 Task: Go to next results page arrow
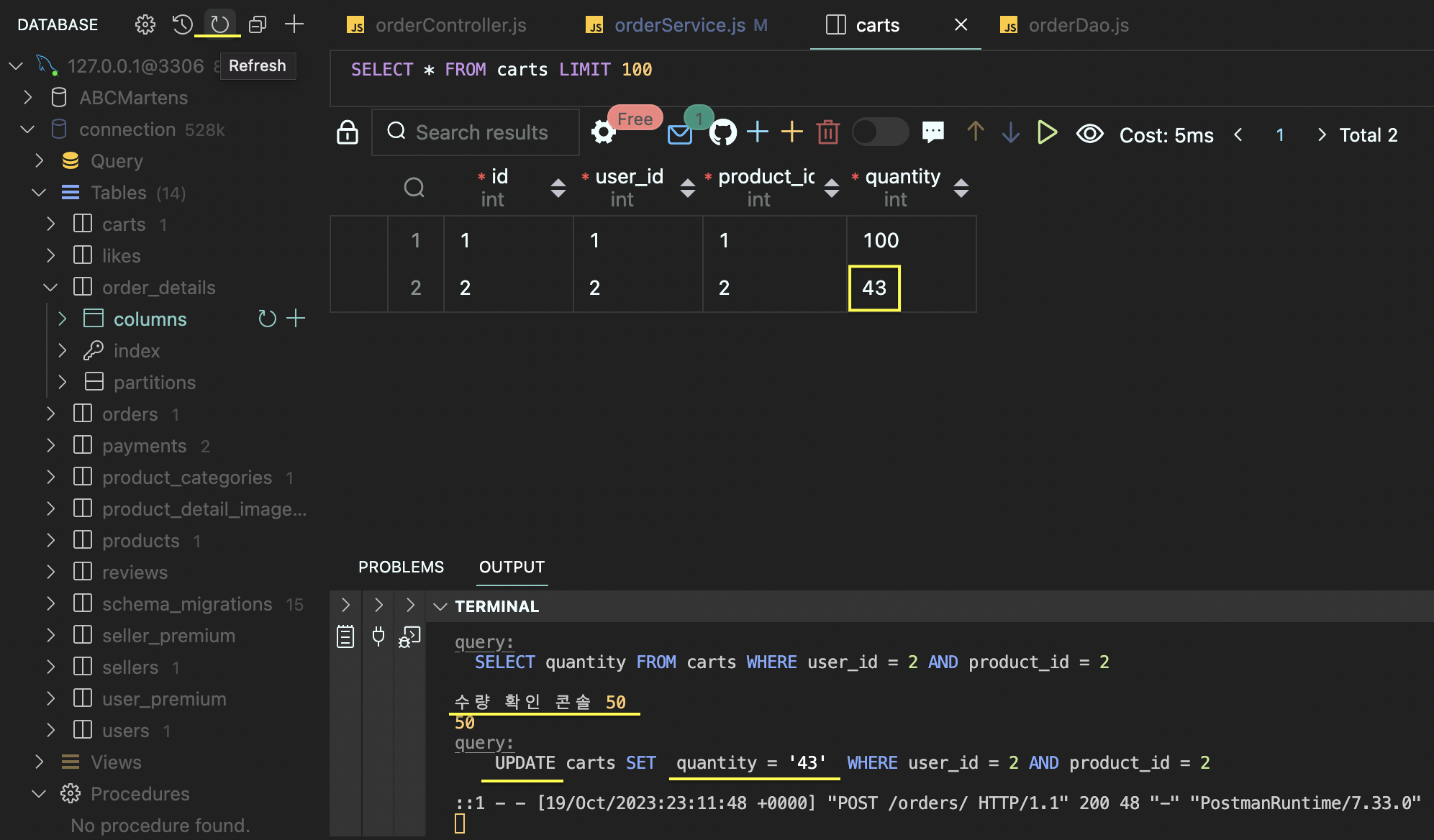coord(1321,134)
